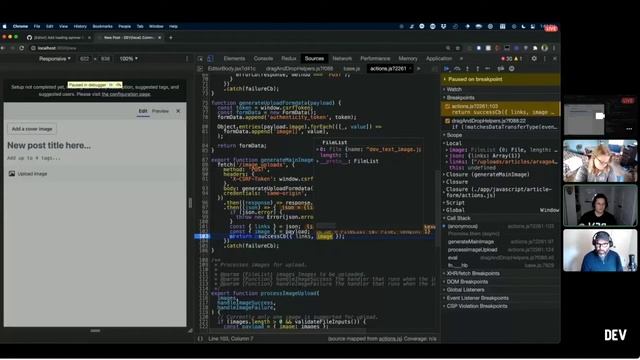Close the post editor with X
This screenshot has height=360, width=640.
tap(178, 111)
